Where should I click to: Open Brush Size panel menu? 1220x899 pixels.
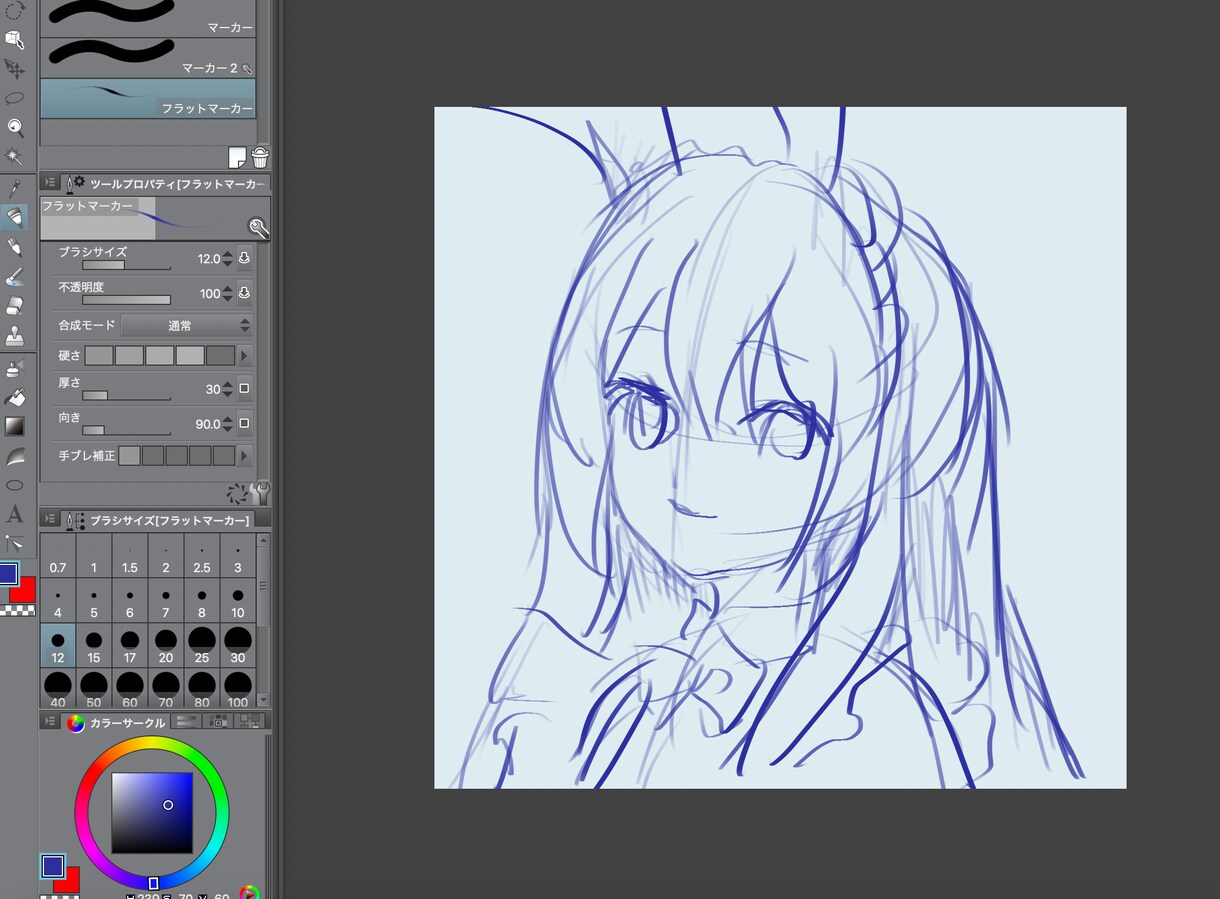click(50, 519)
